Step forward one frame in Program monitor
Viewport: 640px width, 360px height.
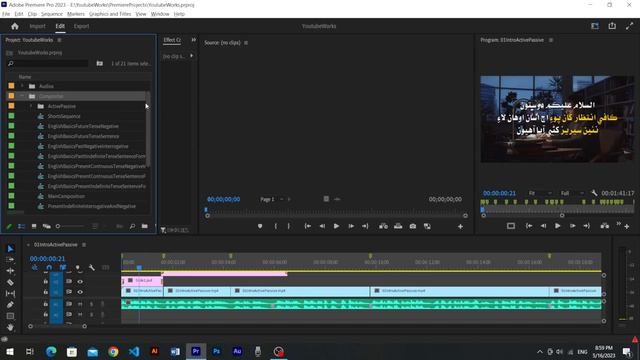pyautogui.click(x=573, y=226)
